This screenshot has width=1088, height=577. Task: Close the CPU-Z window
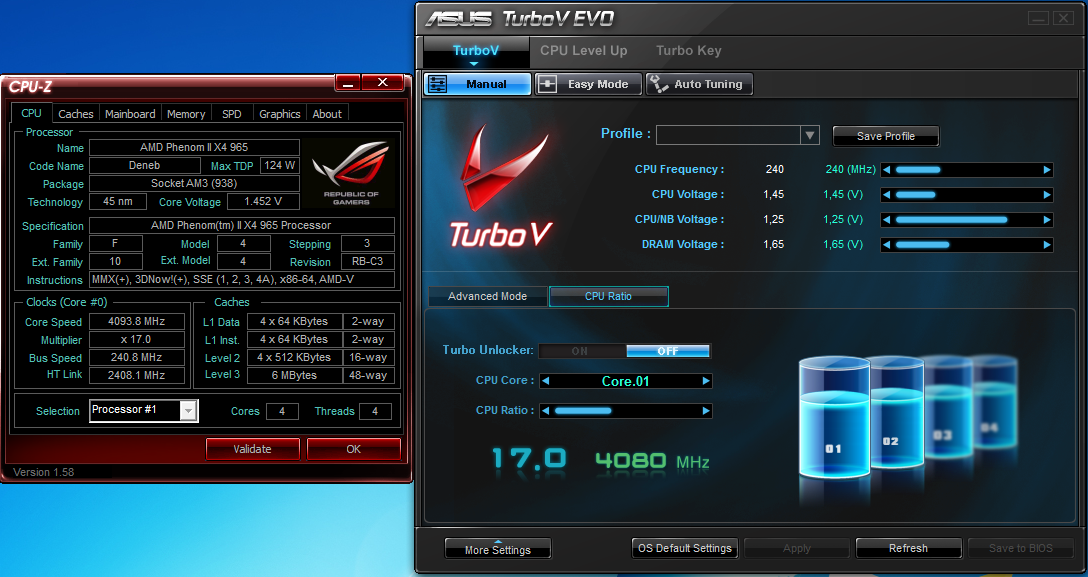coord(382,83)
